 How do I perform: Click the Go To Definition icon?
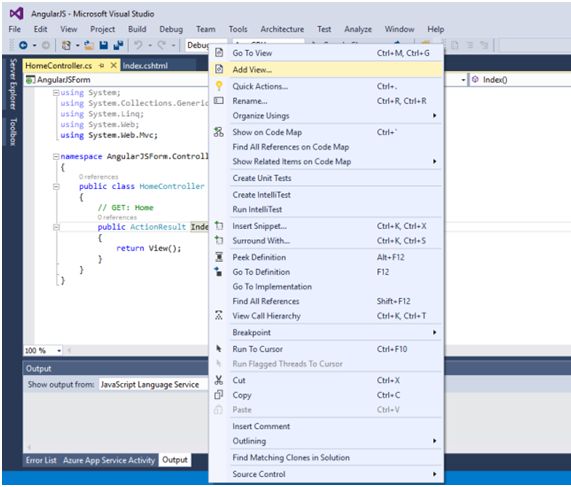pyautogui.click(x=218, y=271)
